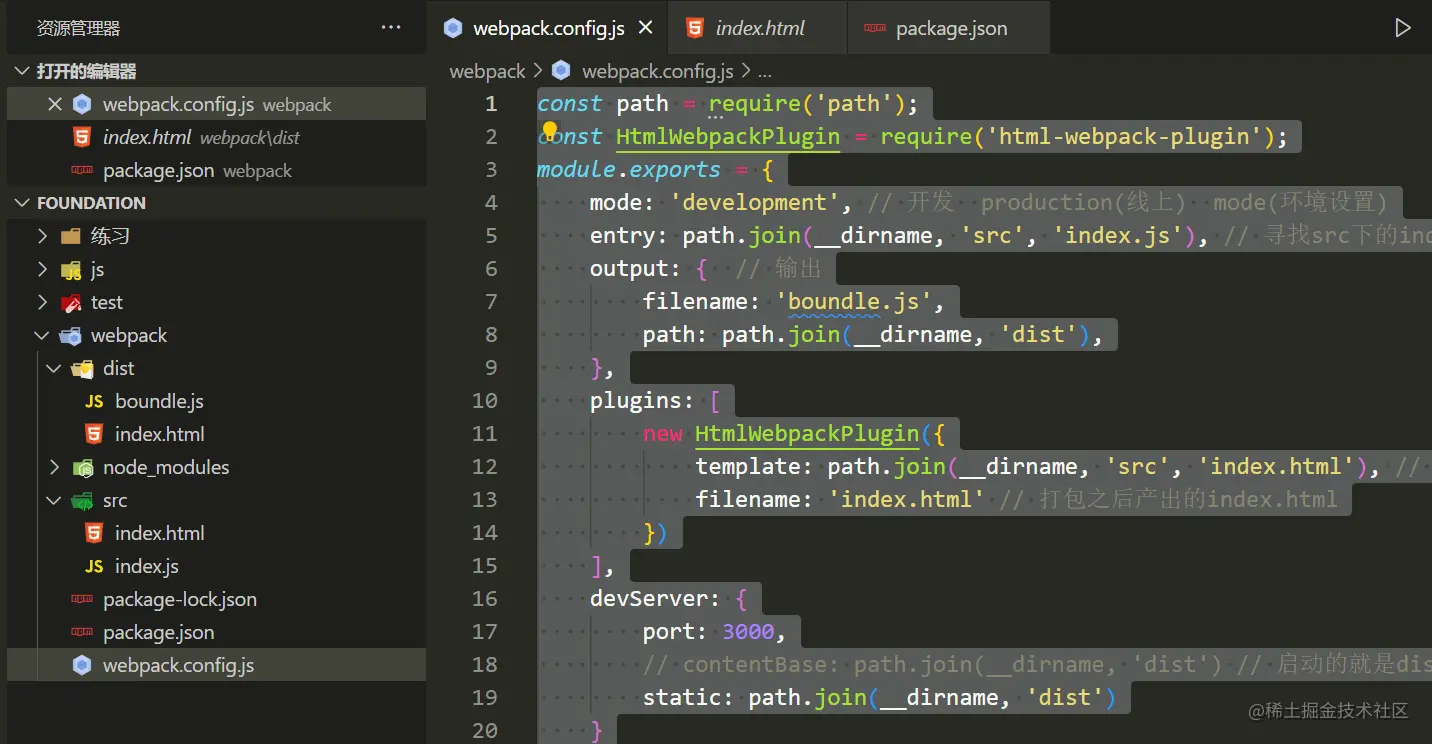Click HtmlWebpackPlugin on line 11

coord(807,433)
